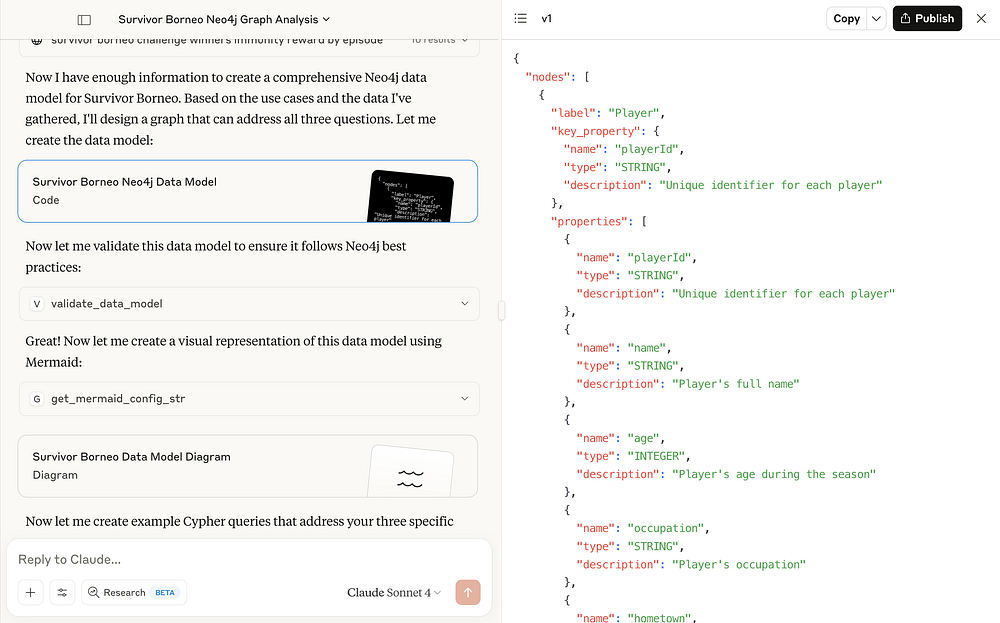The height and width of the screenshot is (623, 1000).
Task: Click the globe icon of the search row
Action: [x=37, y=41]
